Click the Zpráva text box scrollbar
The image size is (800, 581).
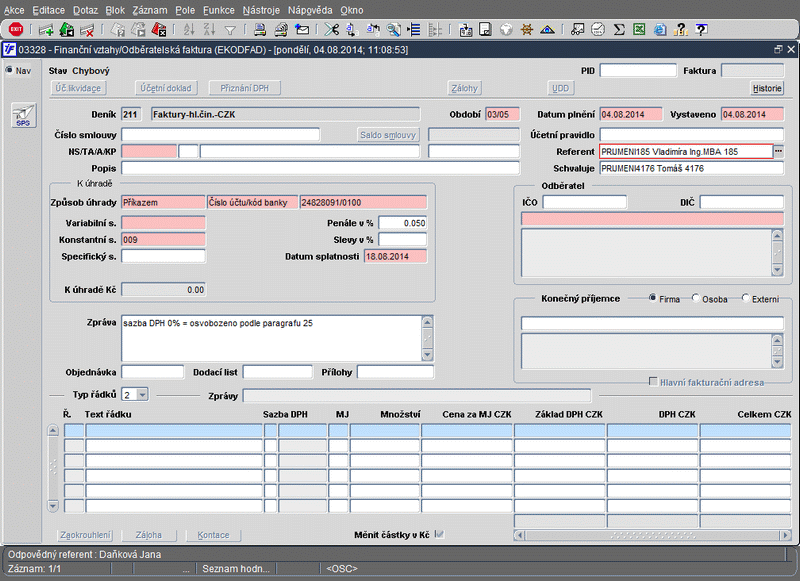tap(427, 338)
